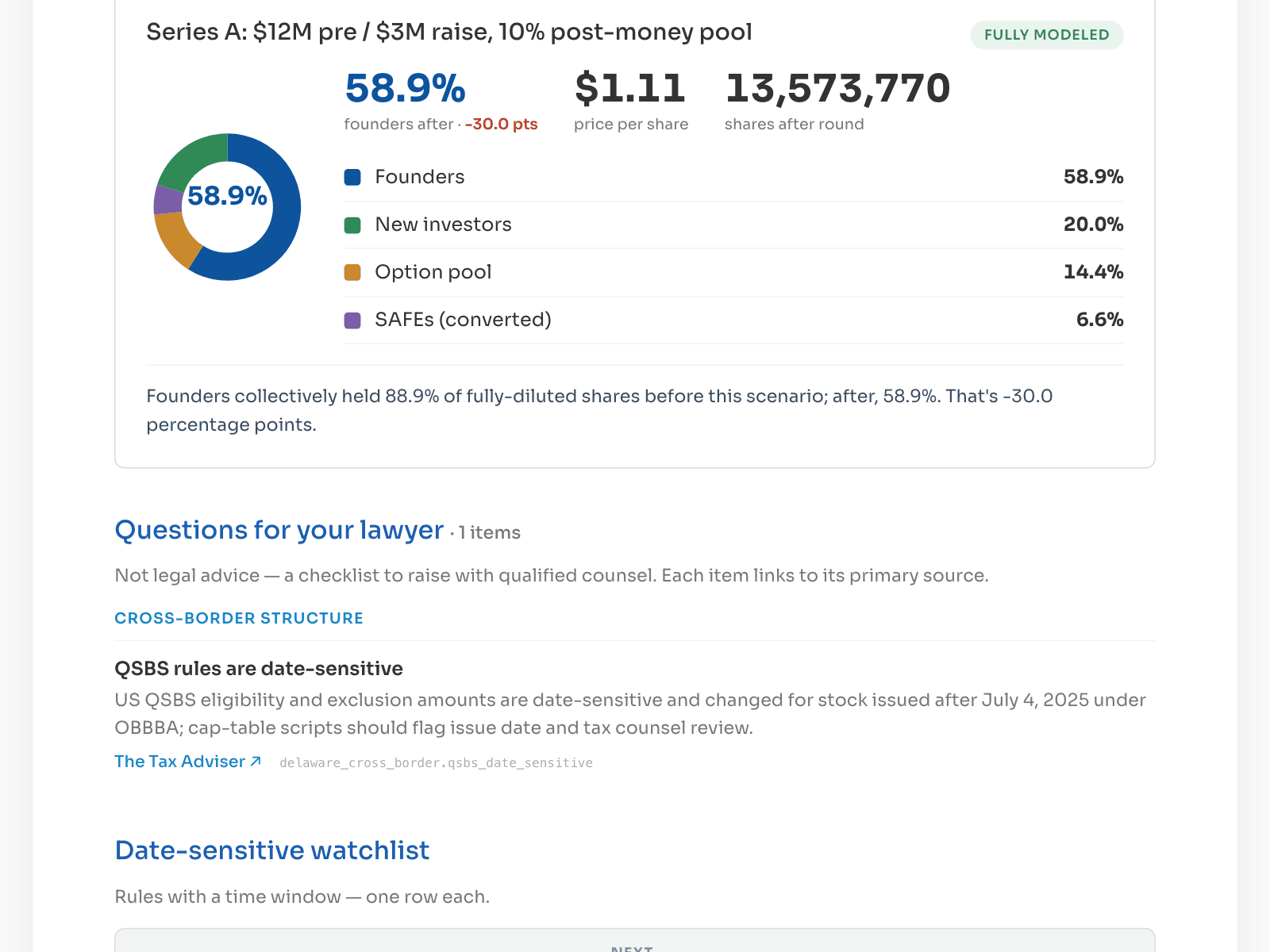This screenshot has height=952, width=1270.
Task: Click the 14.4% Option pool value
Action: [x=1093, y=272]
